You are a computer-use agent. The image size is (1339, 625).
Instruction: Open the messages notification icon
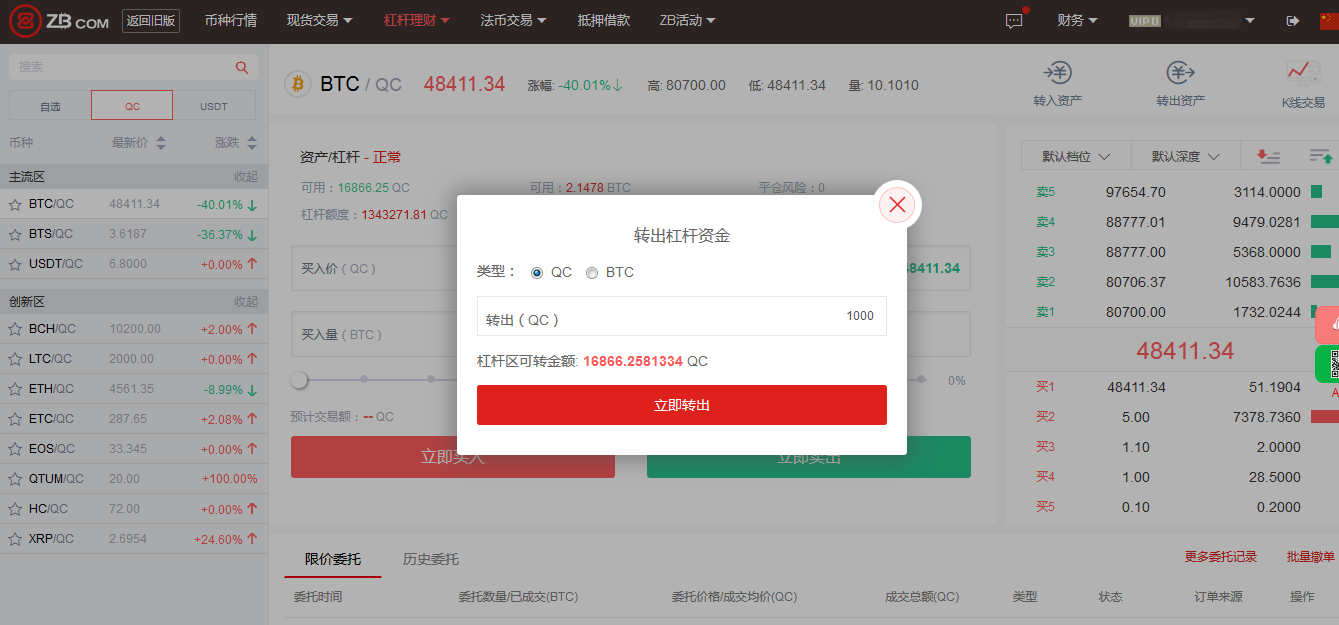pos(1014,20)
